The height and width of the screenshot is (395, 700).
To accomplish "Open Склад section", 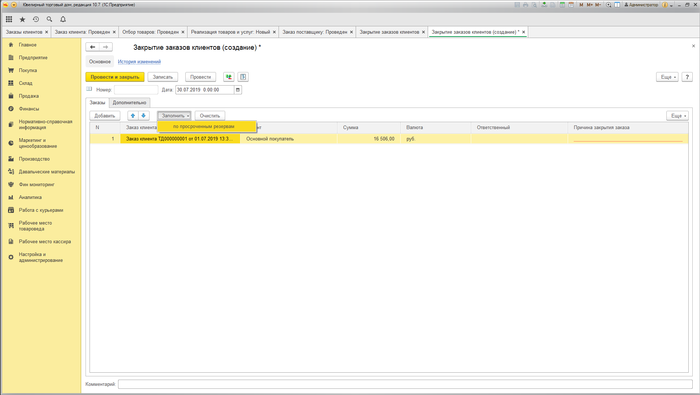I will (25, 83).
